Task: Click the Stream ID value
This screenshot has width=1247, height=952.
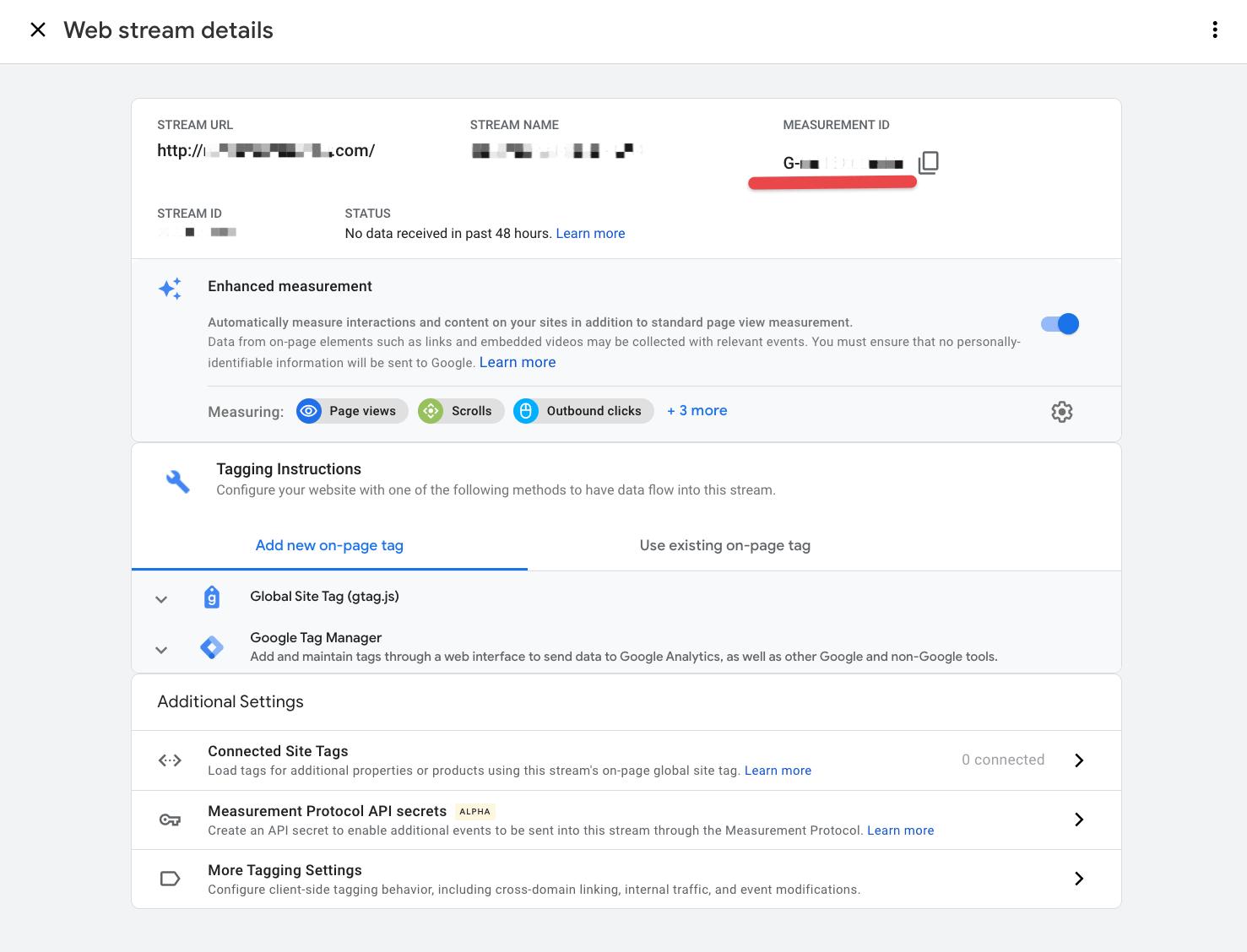Action: (x=198, y=232)
